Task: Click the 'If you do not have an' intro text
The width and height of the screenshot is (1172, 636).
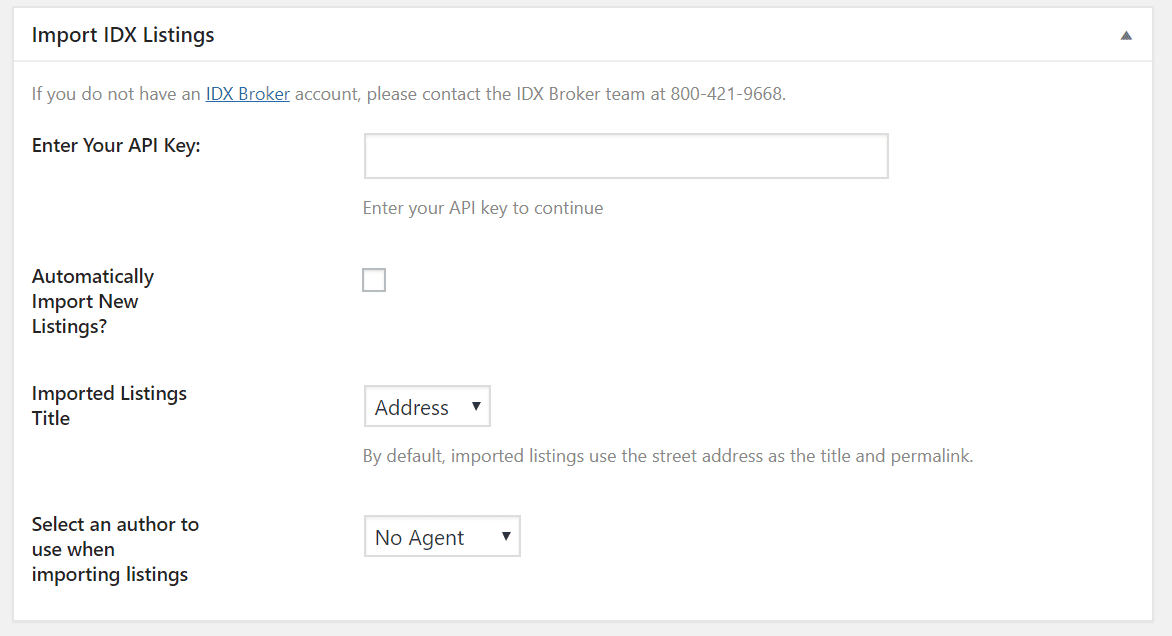Action: [116, 94]
